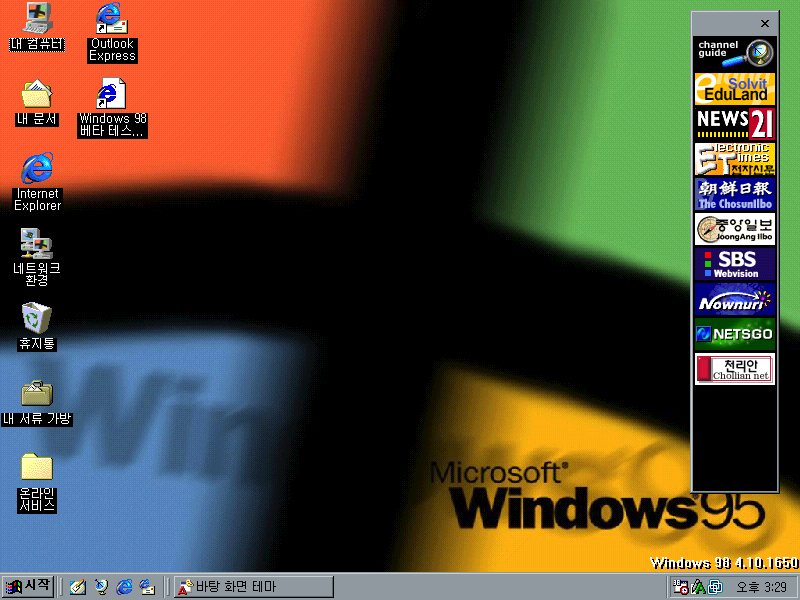Launch Outlook Express from quick launch
Screen dimensions: 800x600
147,587
